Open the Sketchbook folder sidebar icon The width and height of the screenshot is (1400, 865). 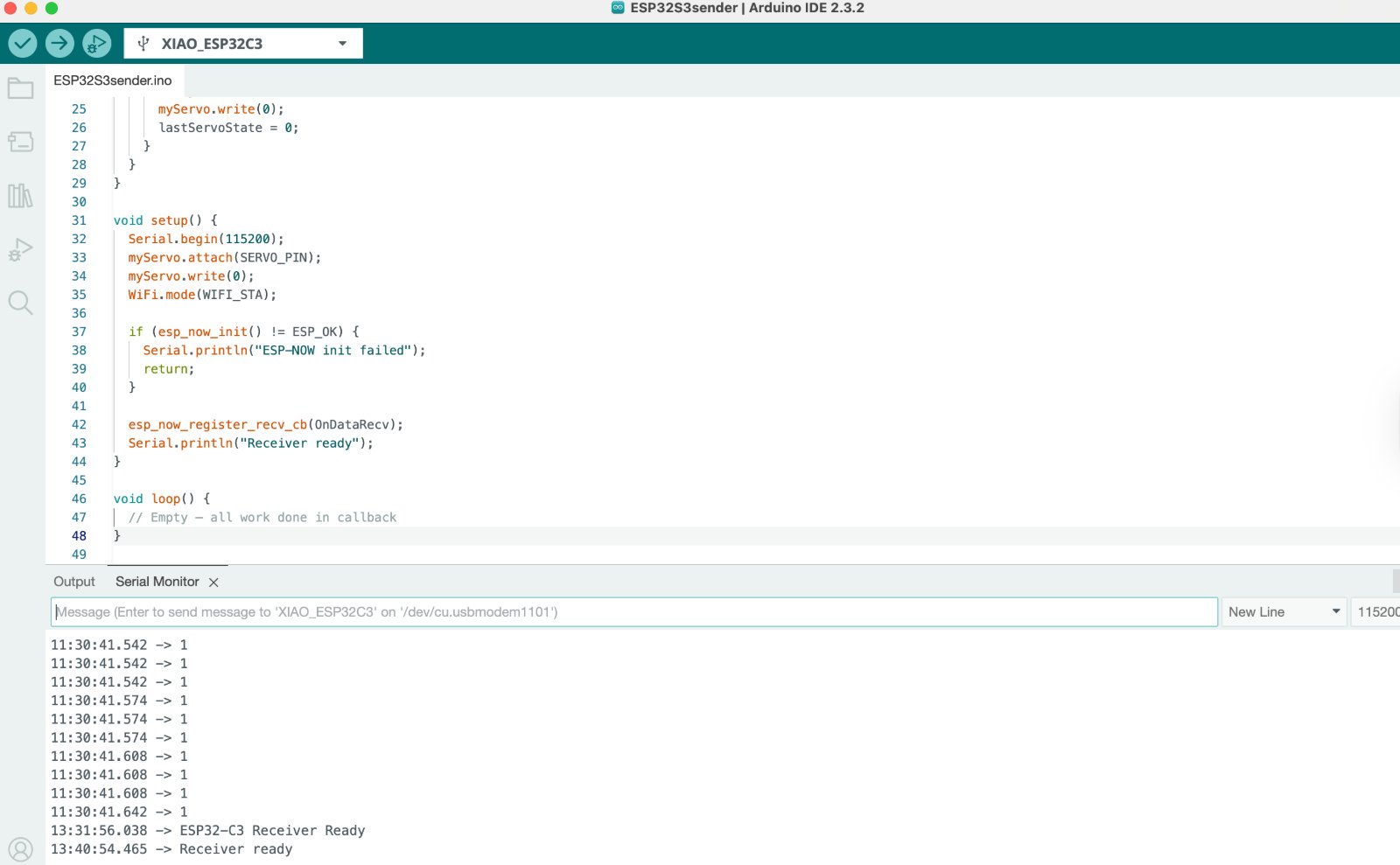pos(20,88)
